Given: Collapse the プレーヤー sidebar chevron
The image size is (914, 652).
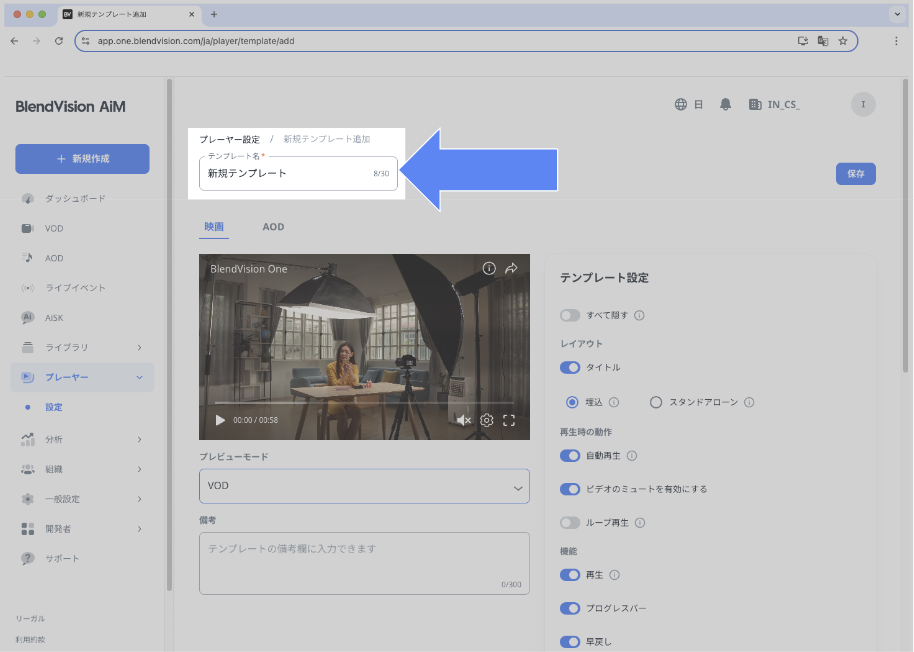Looking at the screenshot, I should (139, 378).
